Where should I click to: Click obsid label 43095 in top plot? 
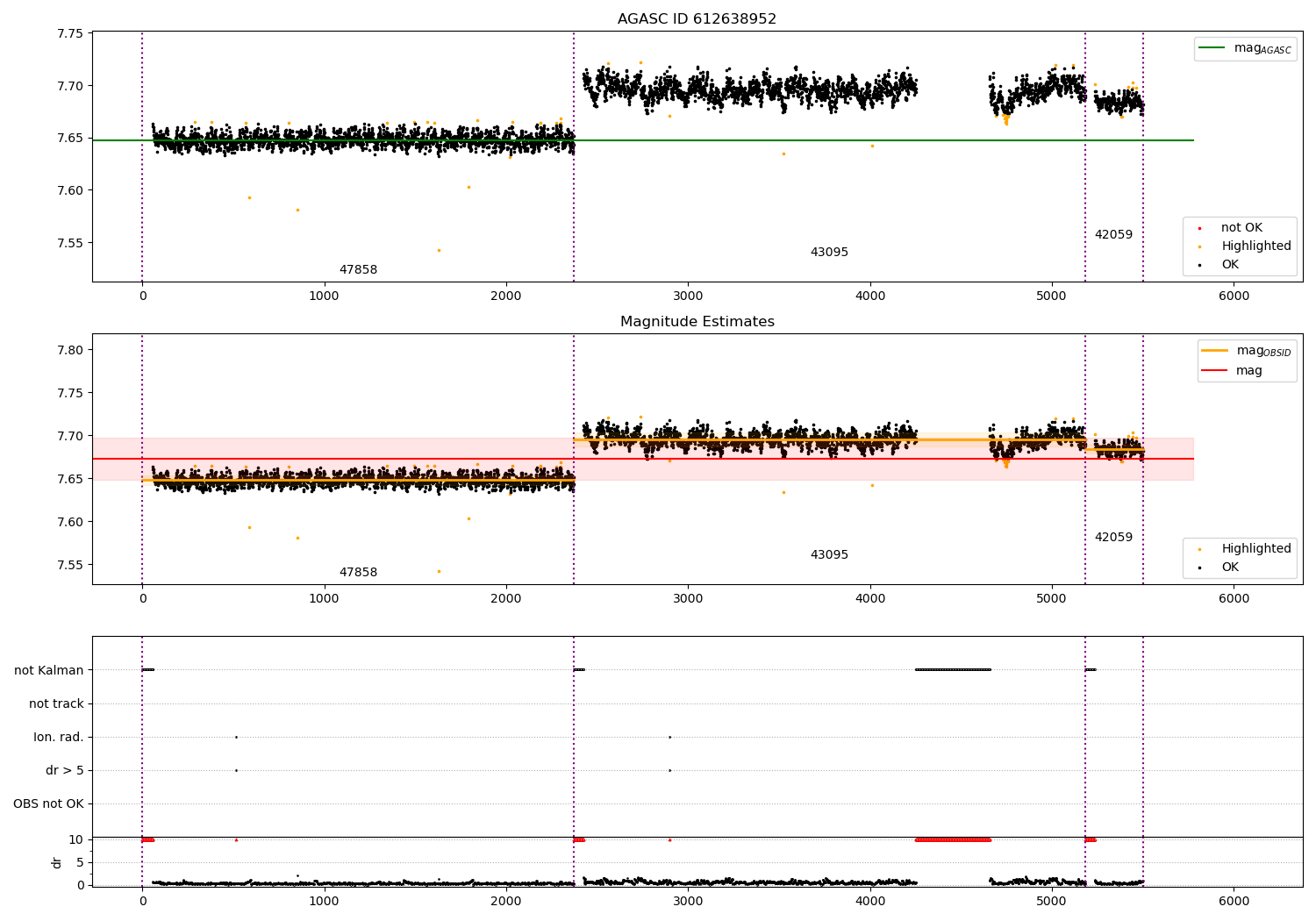(829, 252)
